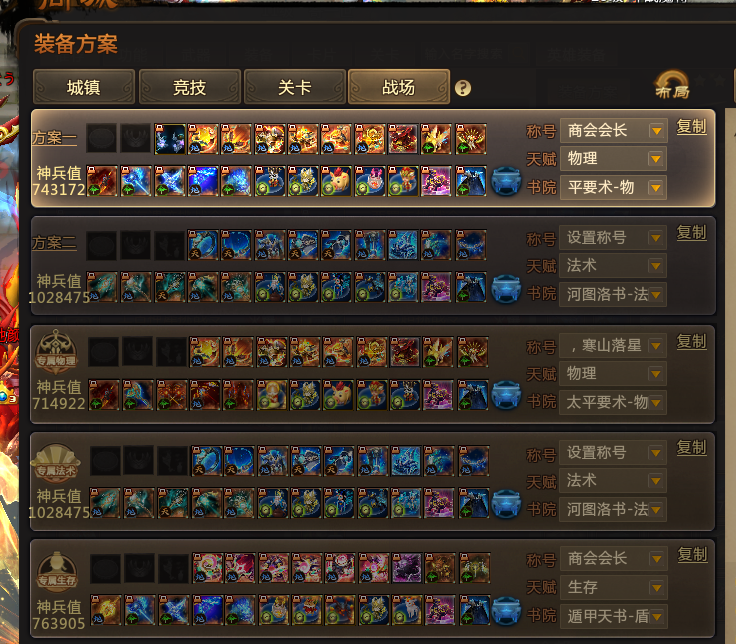
Task: Switch to the 竞技 tab
Action: [x=190, y=87]
